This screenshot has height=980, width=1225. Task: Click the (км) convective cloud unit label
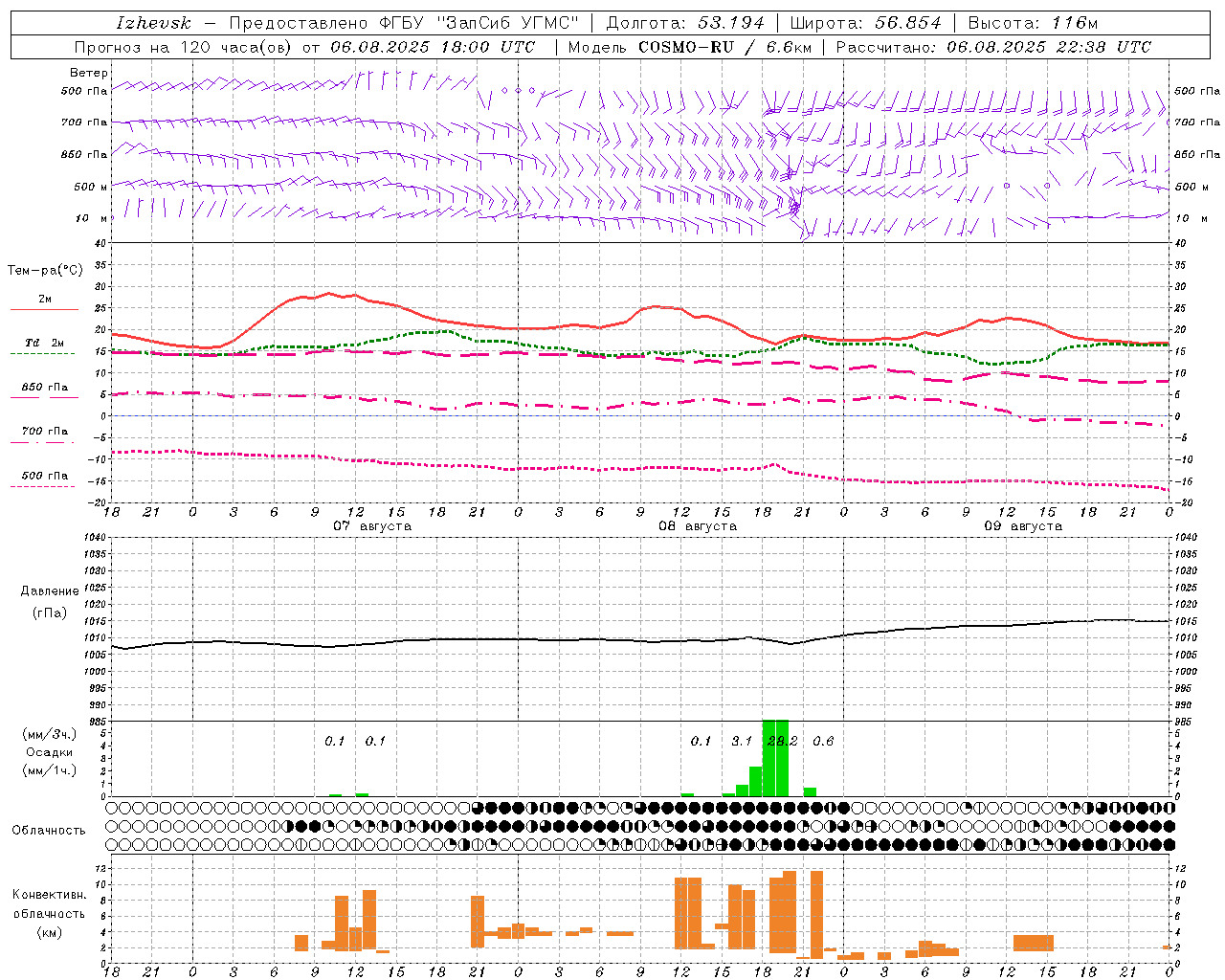[x=49, y=932]
